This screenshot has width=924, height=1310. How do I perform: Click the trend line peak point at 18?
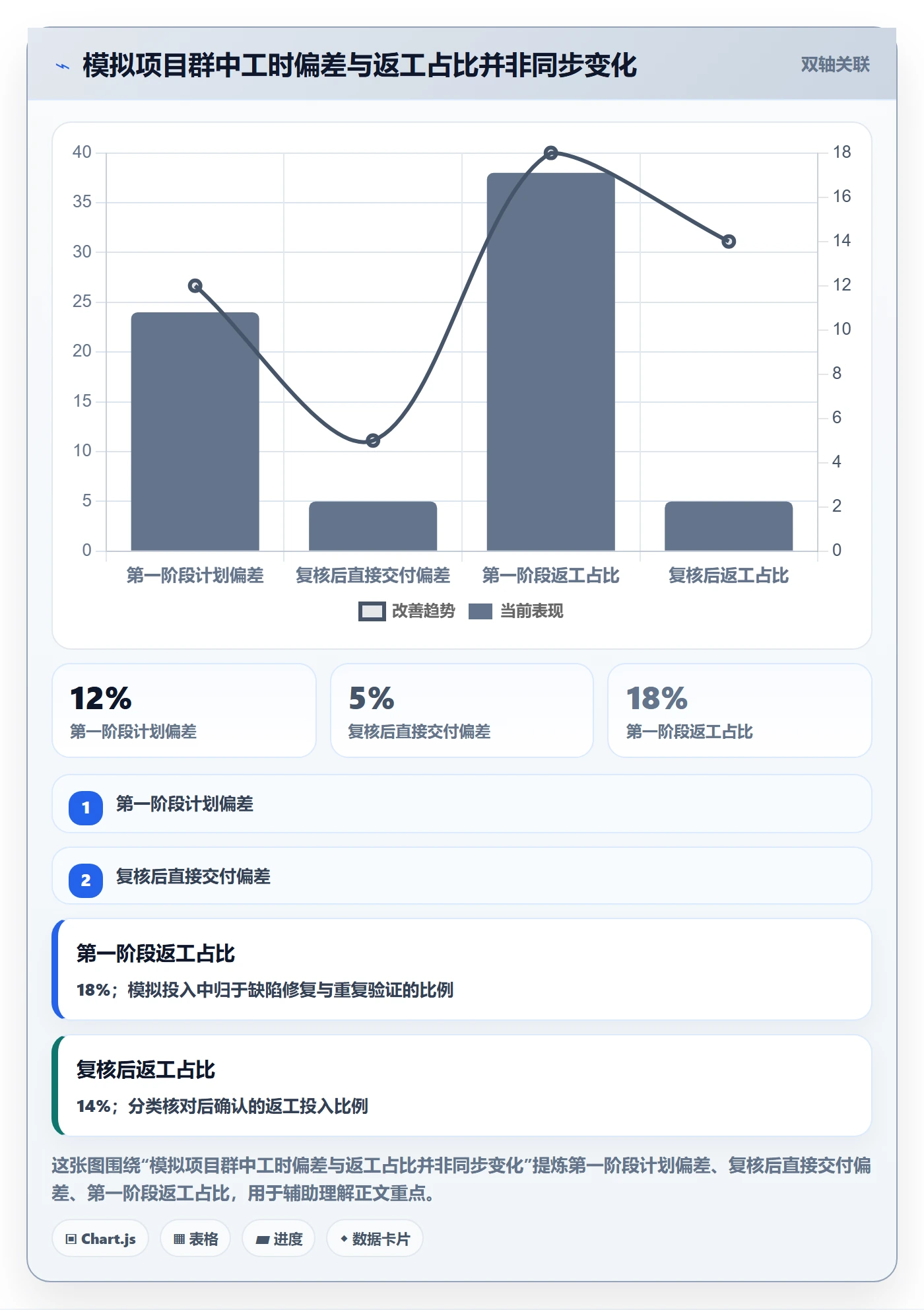pos(551,153)
